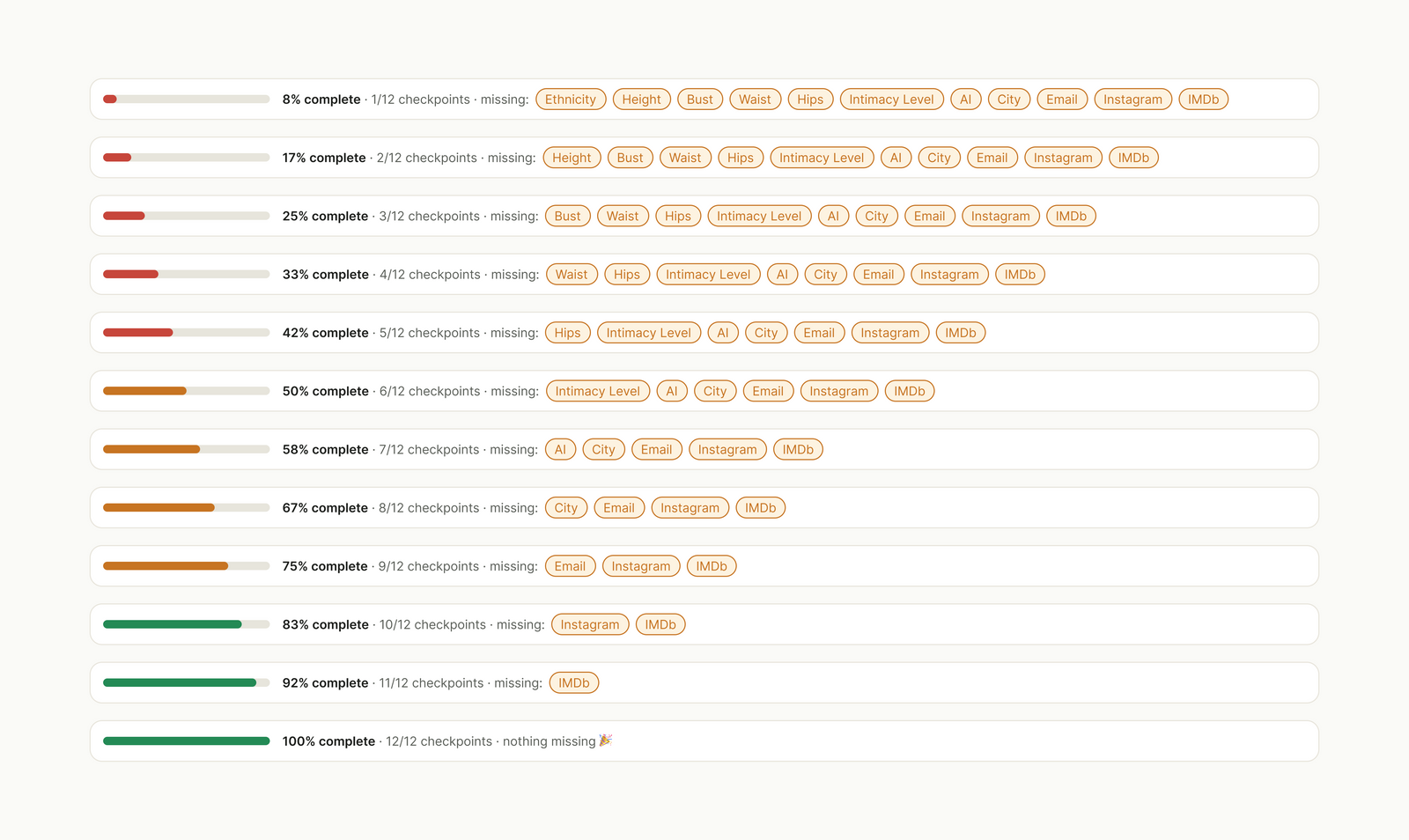Click the Instagram chip in the 17% row
1409x840 pixels.
[1063, 158]
